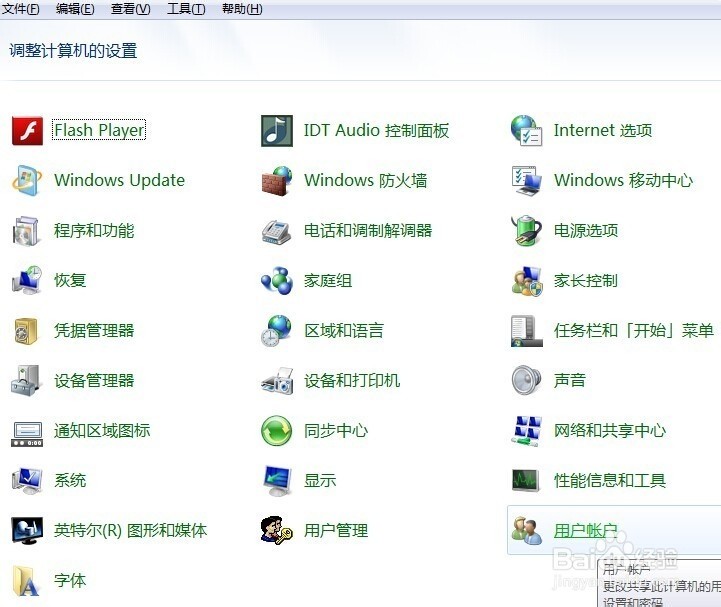Open the 家庭组 spheres icon
Viewport: 721px width, 607px height.
pyautogui.click(x=277, y=280)
